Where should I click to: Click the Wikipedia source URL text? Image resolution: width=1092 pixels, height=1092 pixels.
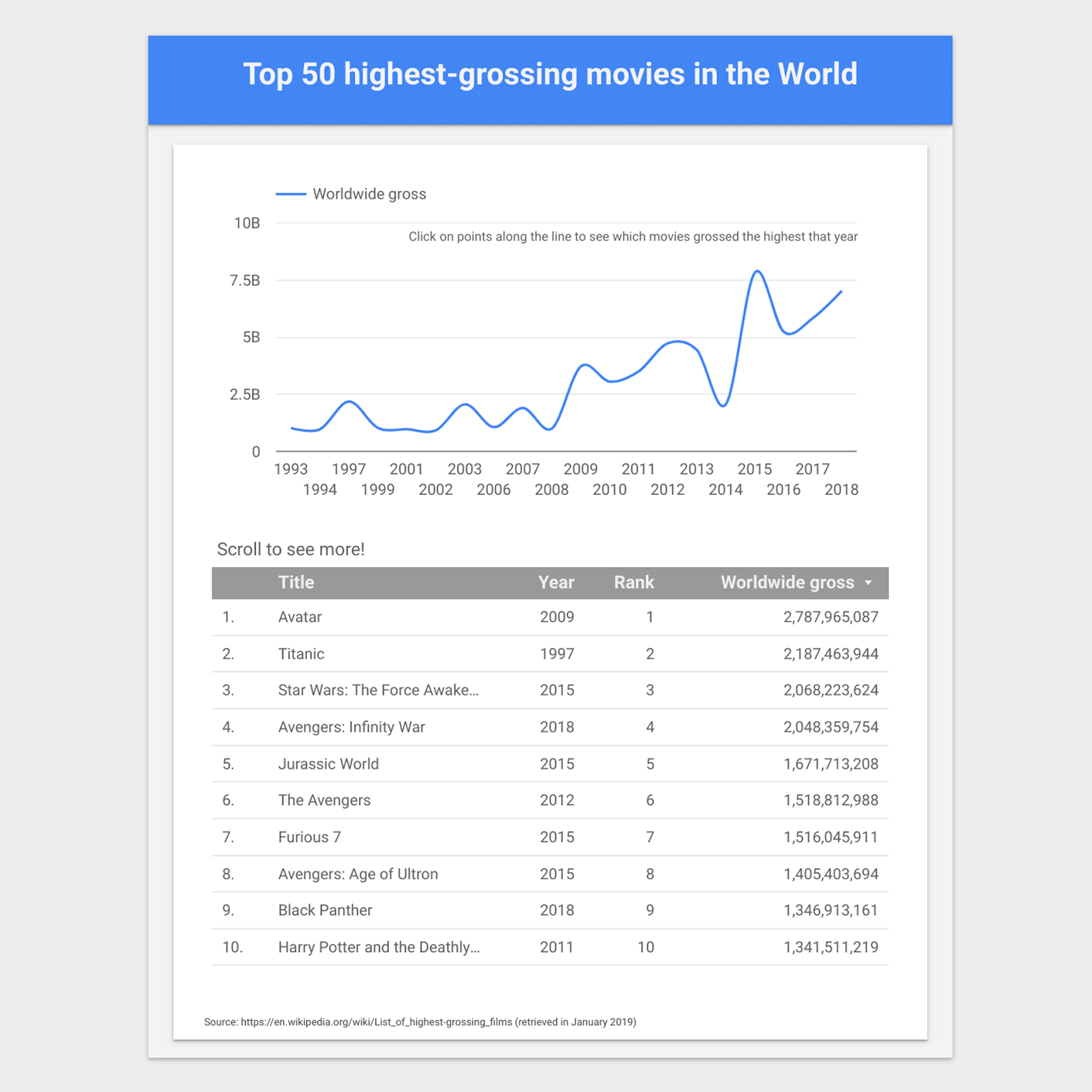[376, 1022]
